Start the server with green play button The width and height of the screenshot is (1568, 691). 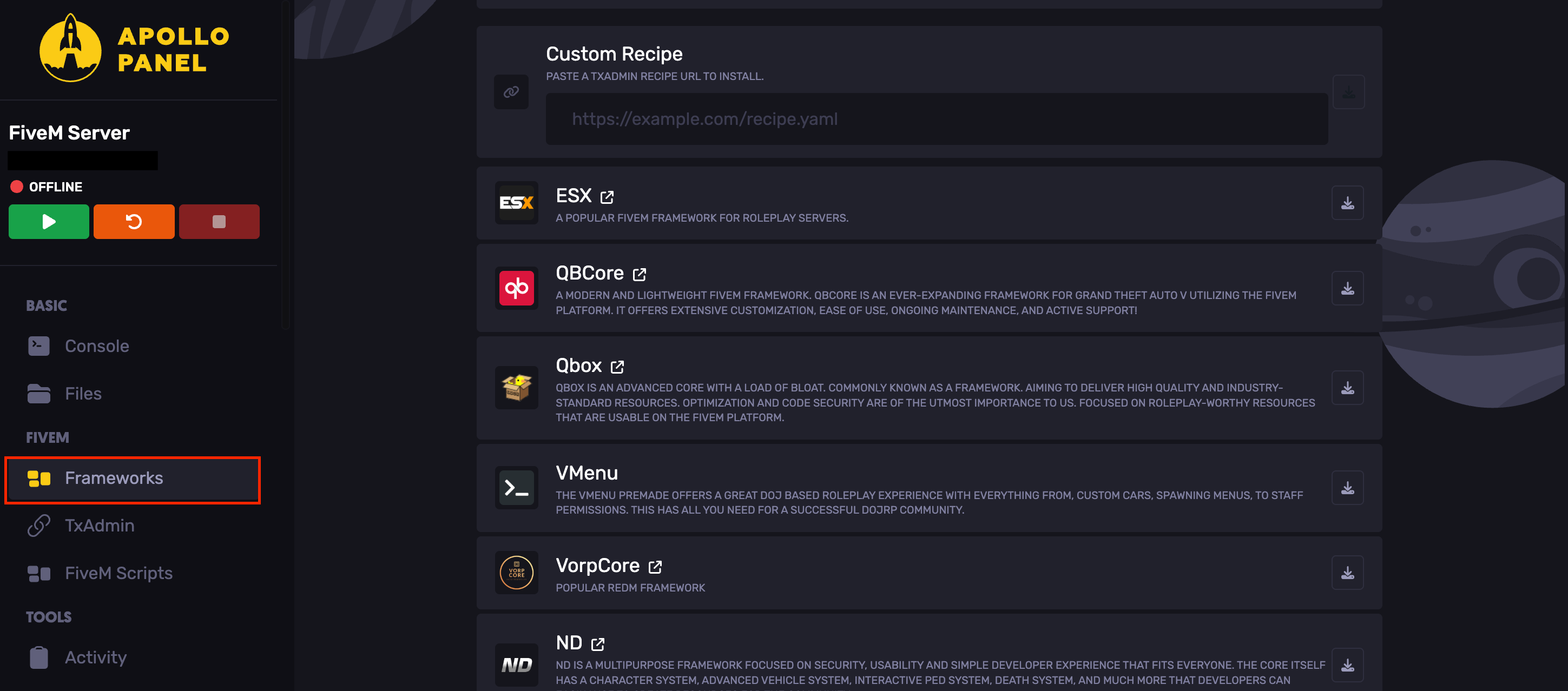click(49, 222)
